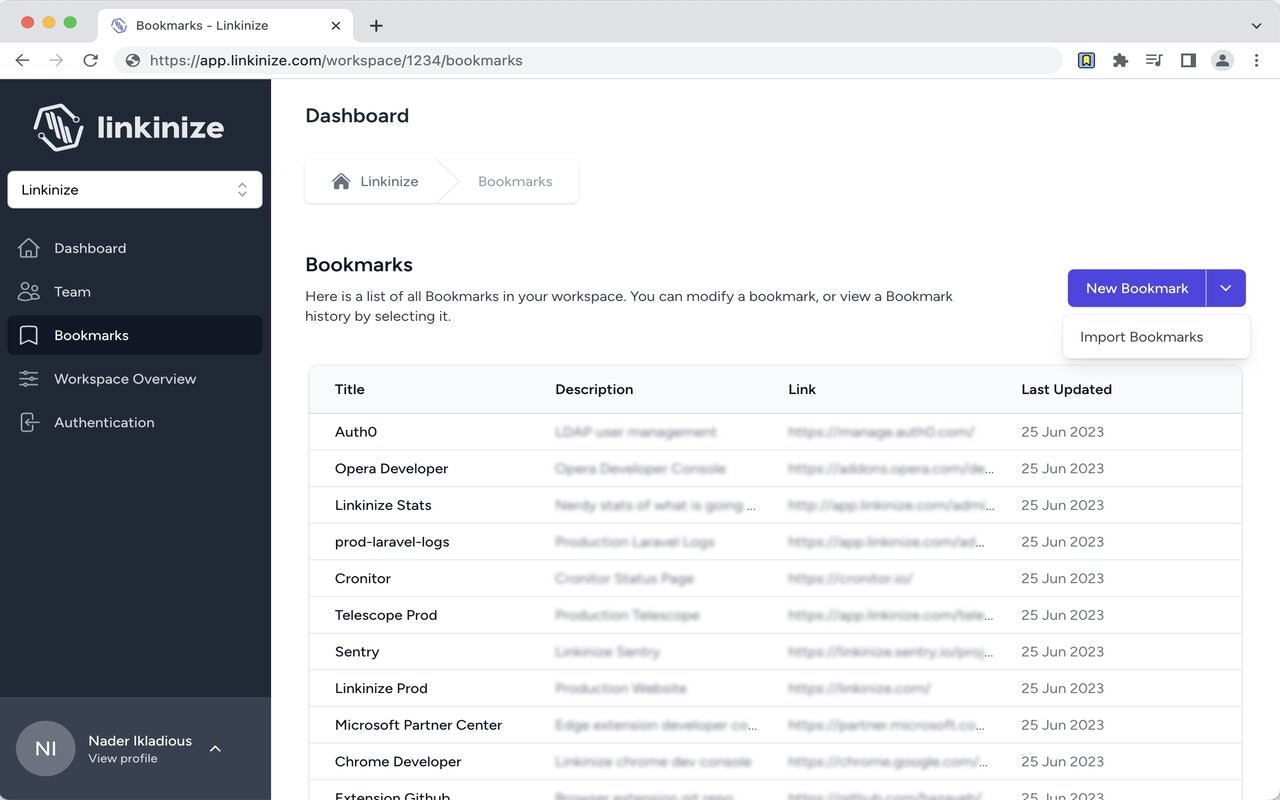Click Nader Ikladious user name

[140, 741]
